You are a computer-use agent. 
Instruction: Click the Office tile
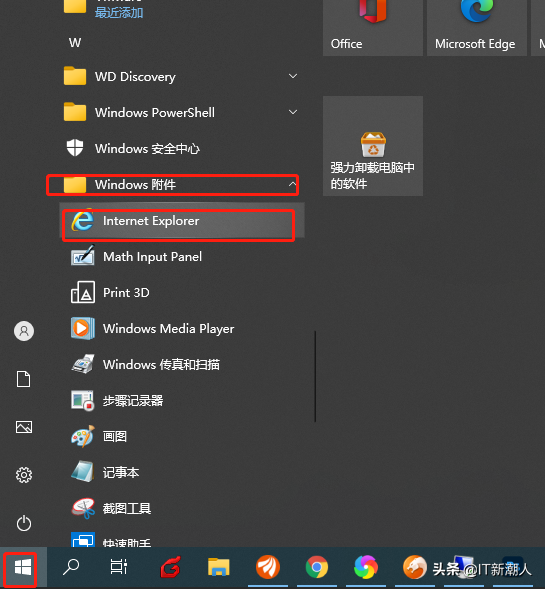coord(373,28)
